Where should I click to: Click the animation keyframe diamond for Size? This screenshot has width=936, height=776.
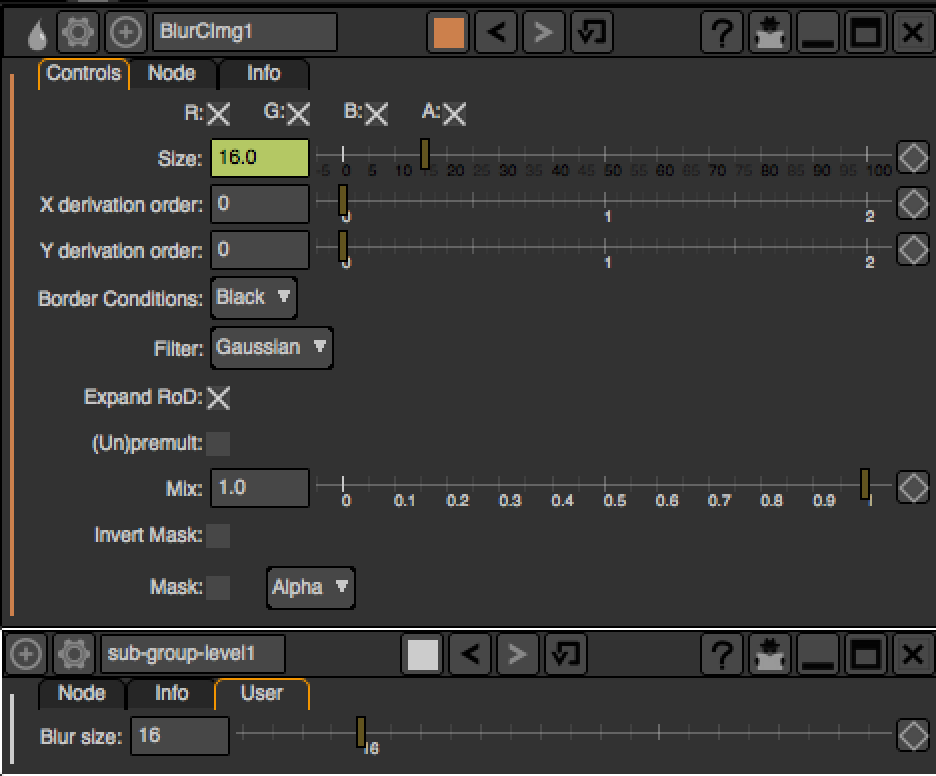(x=912, y=158)
